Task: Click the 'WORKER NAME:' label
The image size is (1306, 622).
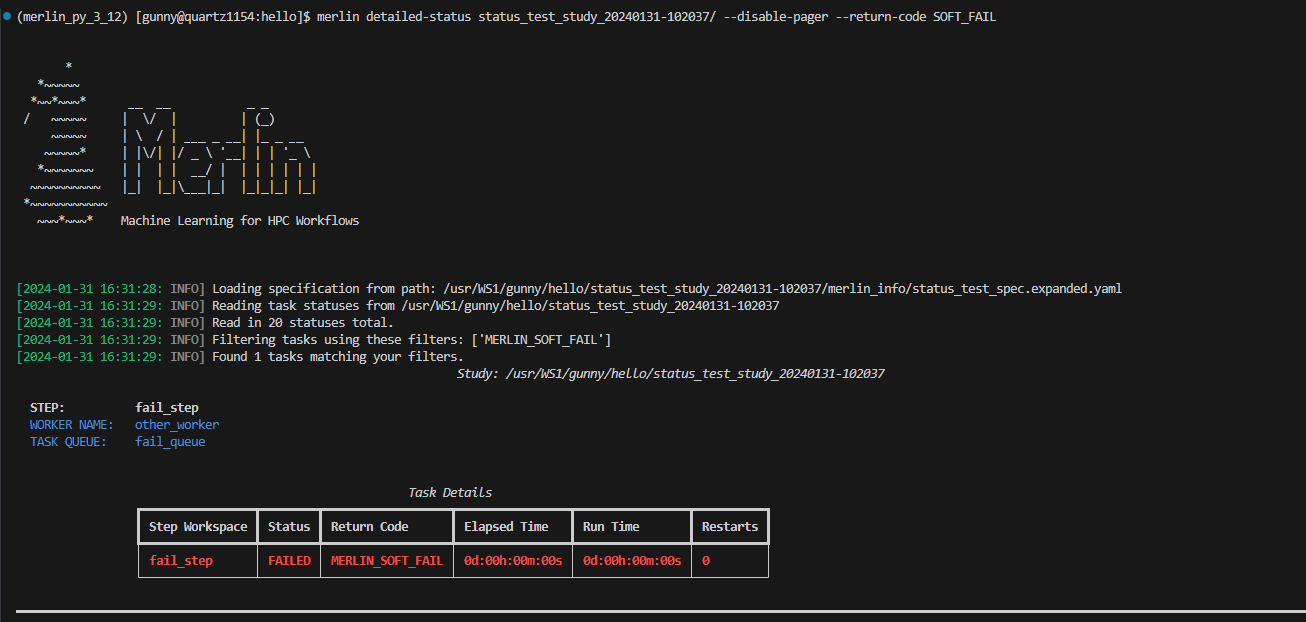Action: point(71,425)
